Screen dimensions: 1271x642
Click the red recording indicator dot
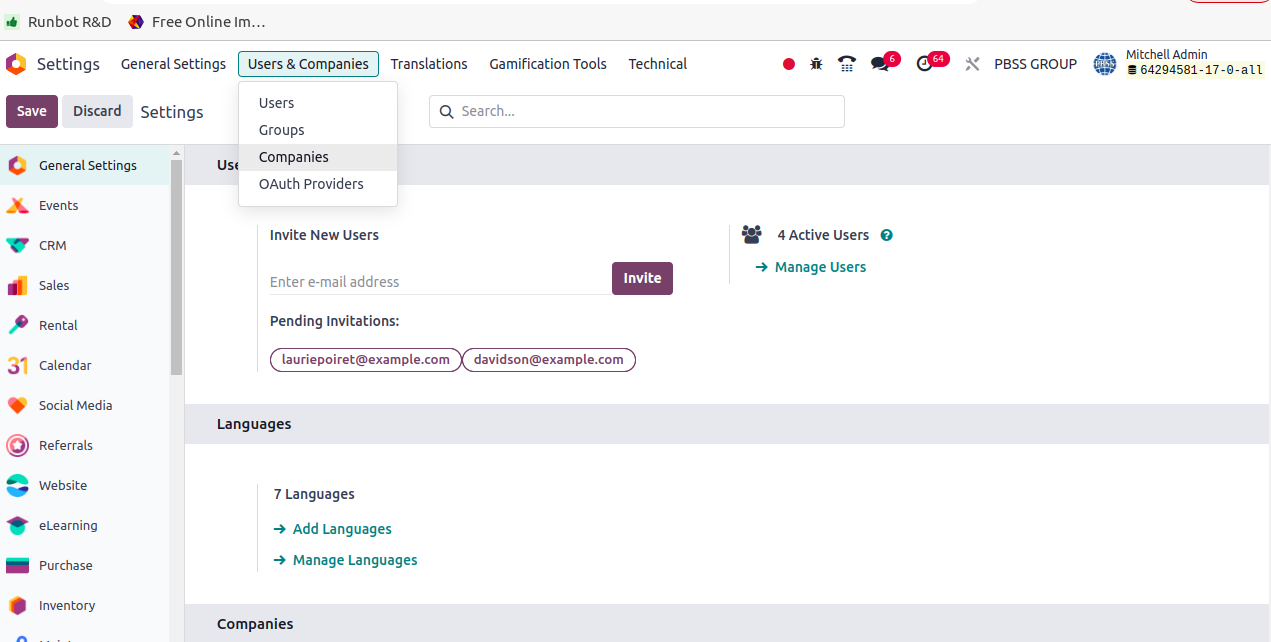(x=789, y=64)
